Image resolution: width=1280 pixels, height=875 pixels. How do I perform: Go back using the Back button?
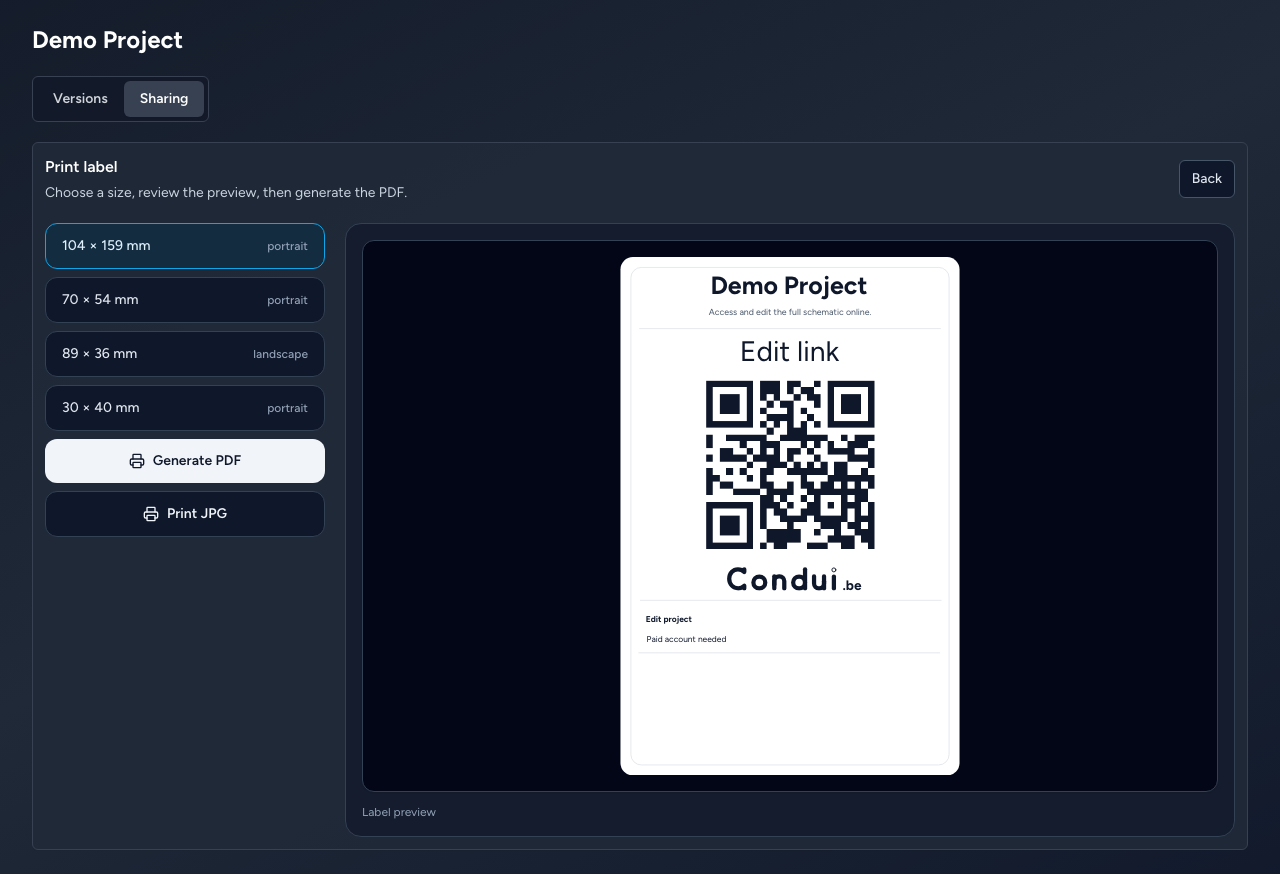(x=1207, y=179)
